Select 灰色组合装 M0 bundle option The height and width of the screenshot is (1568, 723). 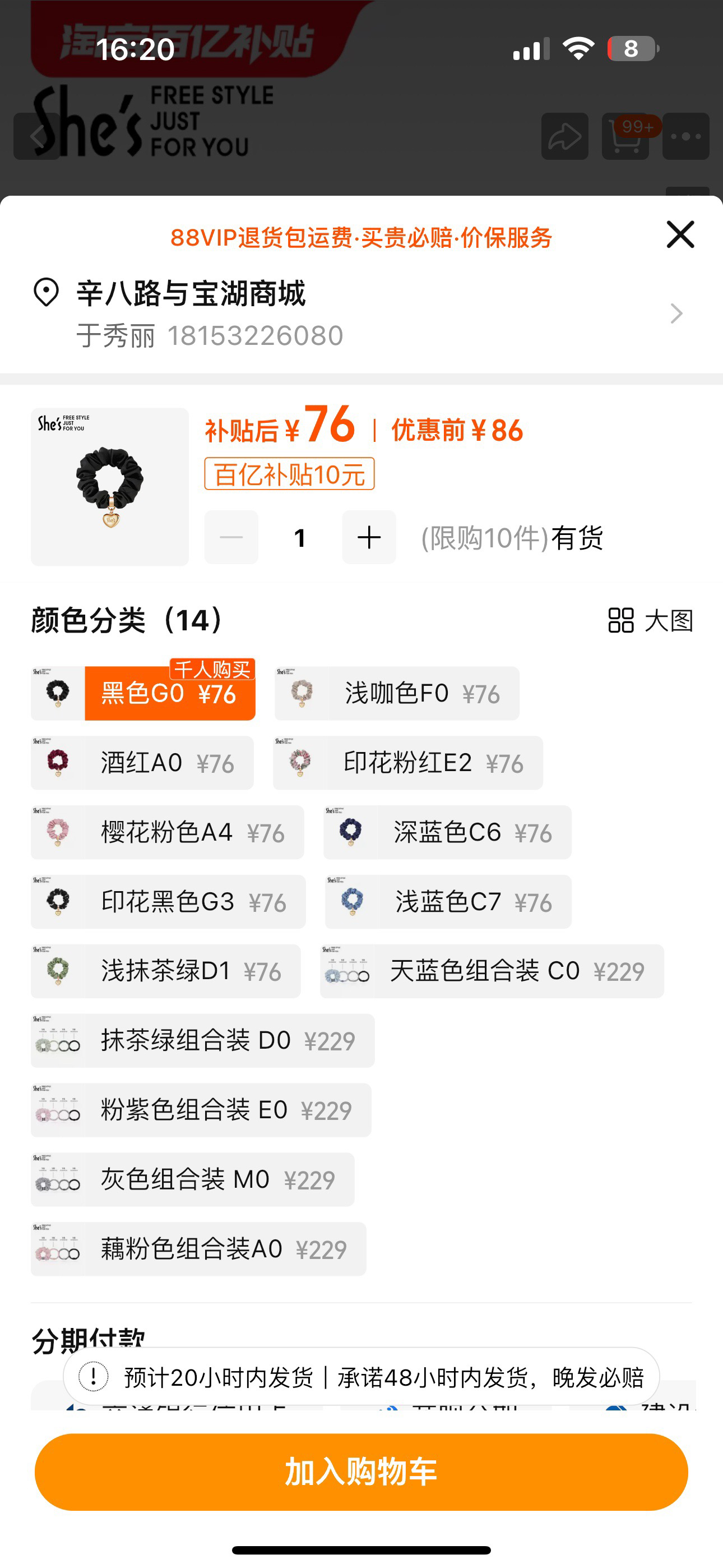coord(192,1179)
